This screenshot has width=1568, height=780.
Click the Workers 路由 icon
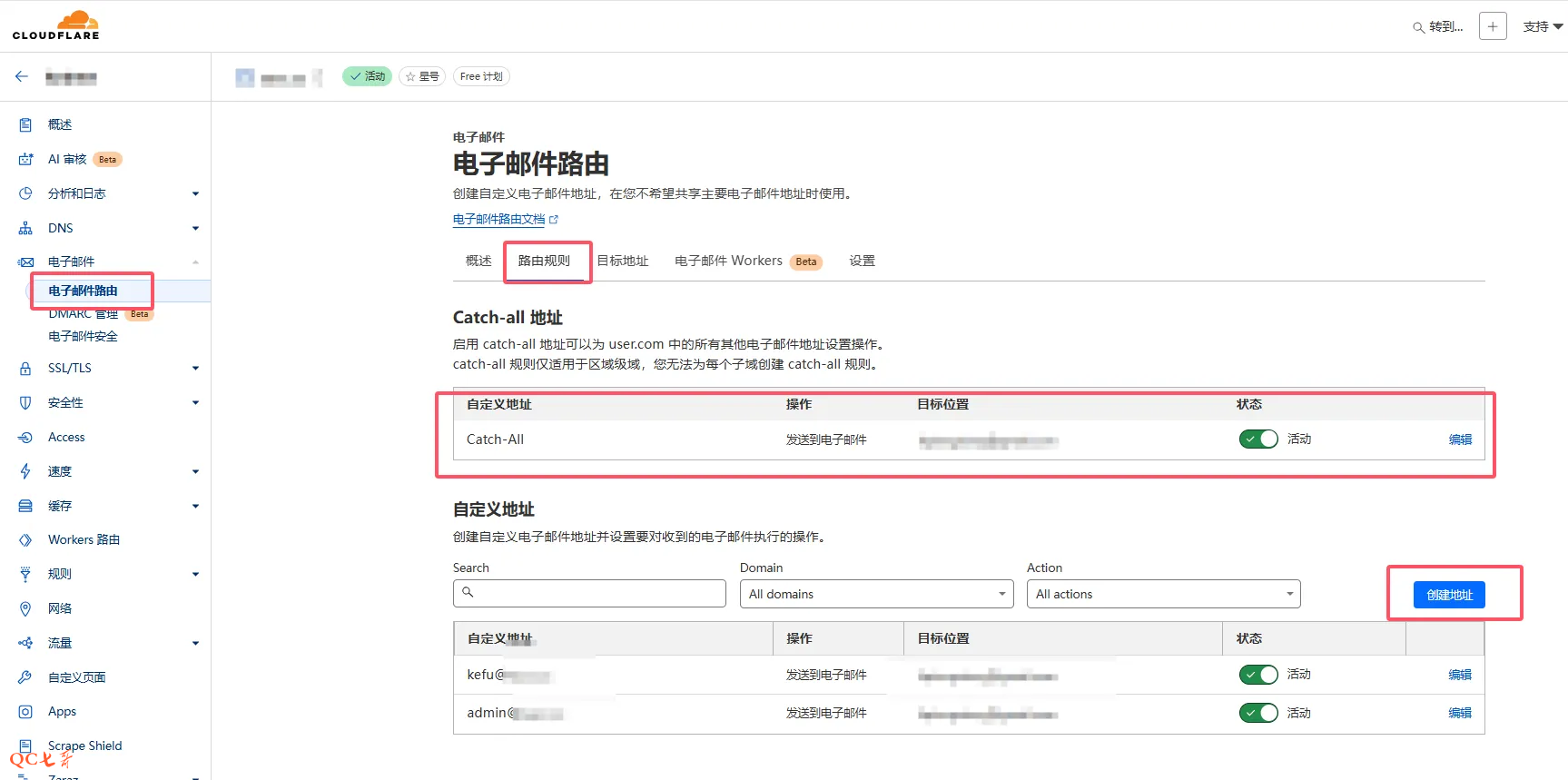[x=25, y=539]
